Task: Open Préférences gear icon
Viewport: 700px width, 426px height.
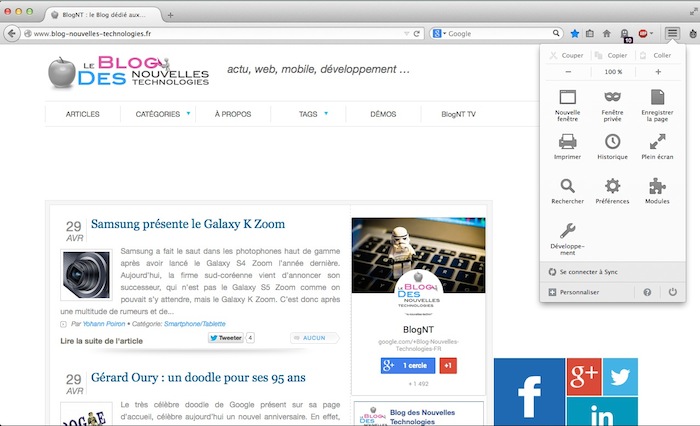Action: [612, 186]
